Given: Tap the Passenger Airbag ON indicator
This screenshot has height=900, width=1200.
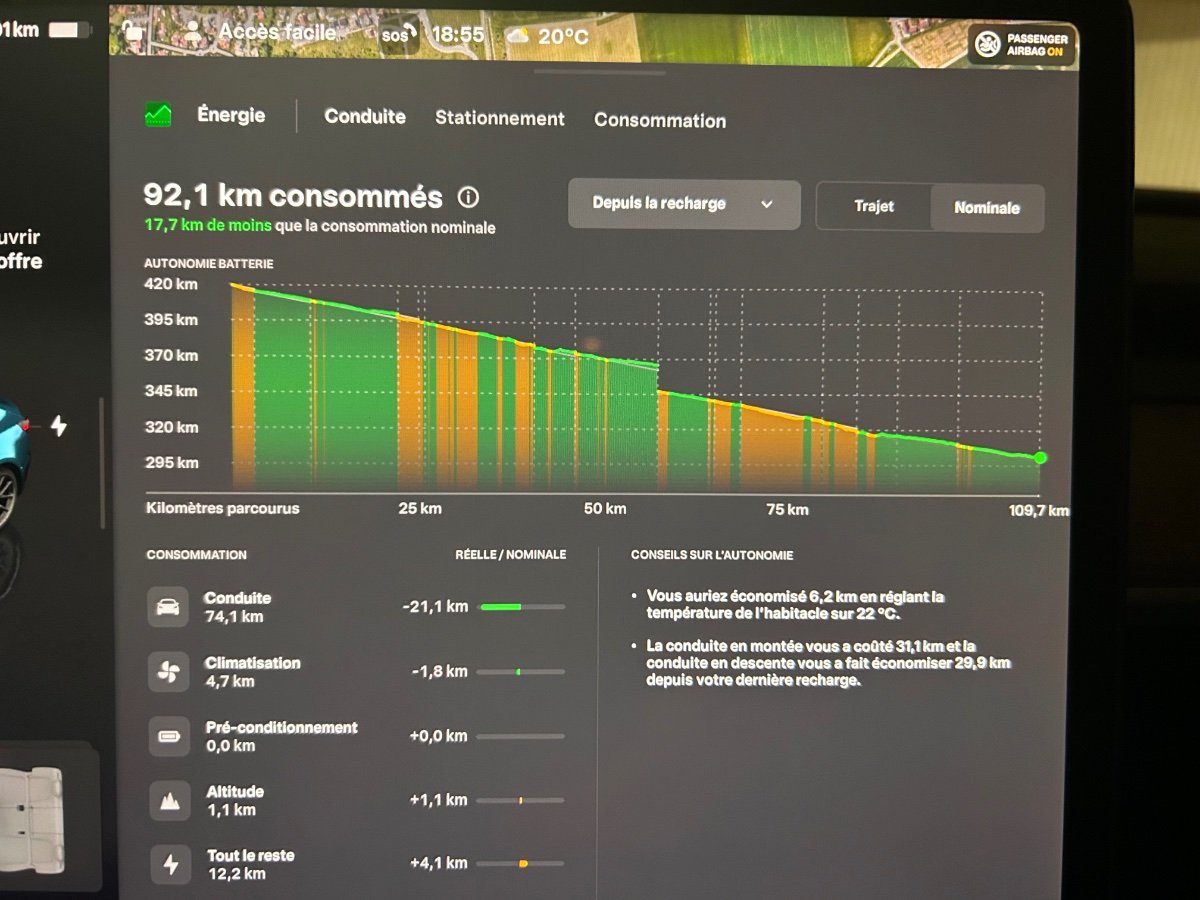Looking at the screenshot, I should pyautogui.click(x=1020, y=45).
